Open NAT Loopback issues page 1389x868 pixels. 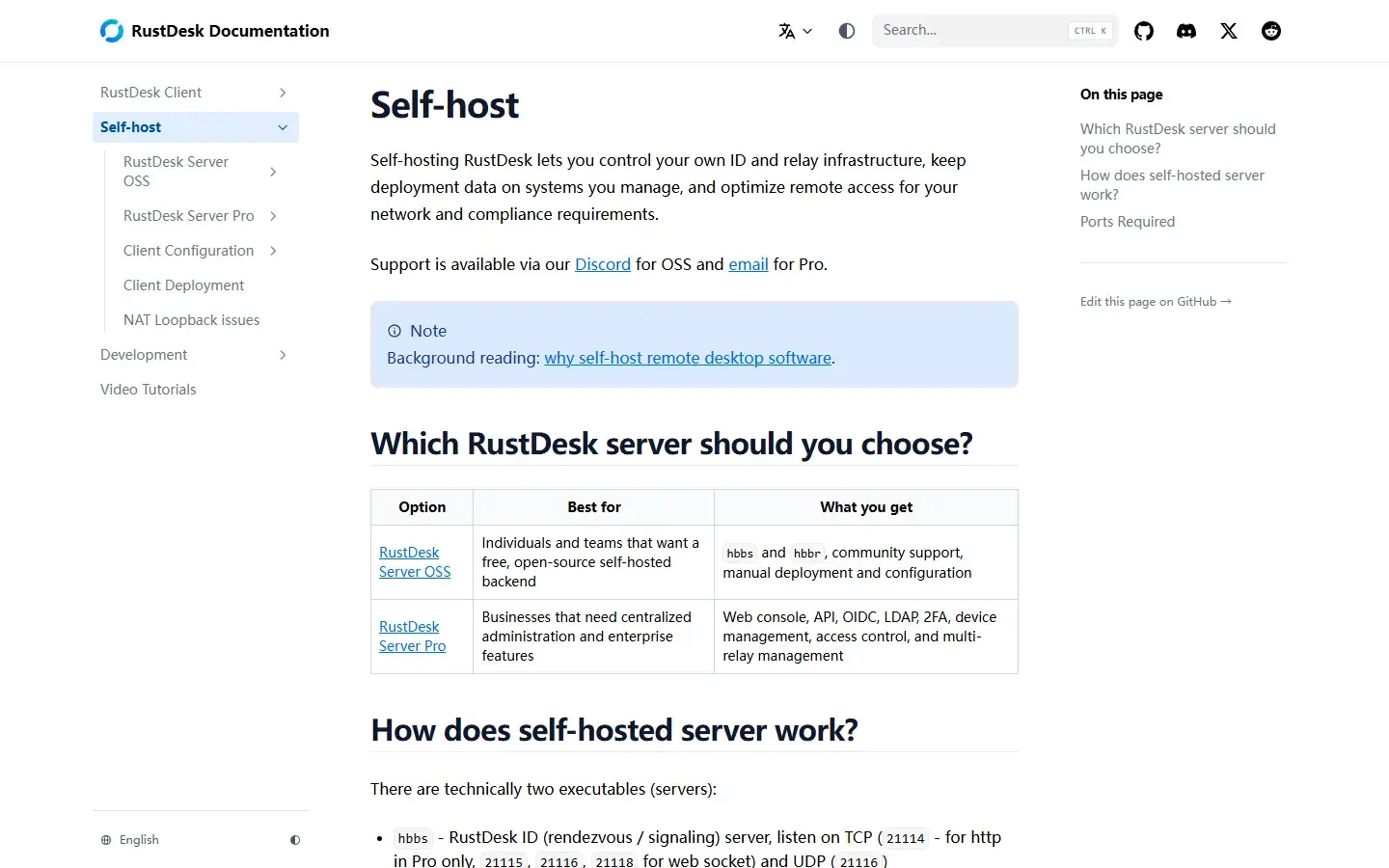point(191,320)
